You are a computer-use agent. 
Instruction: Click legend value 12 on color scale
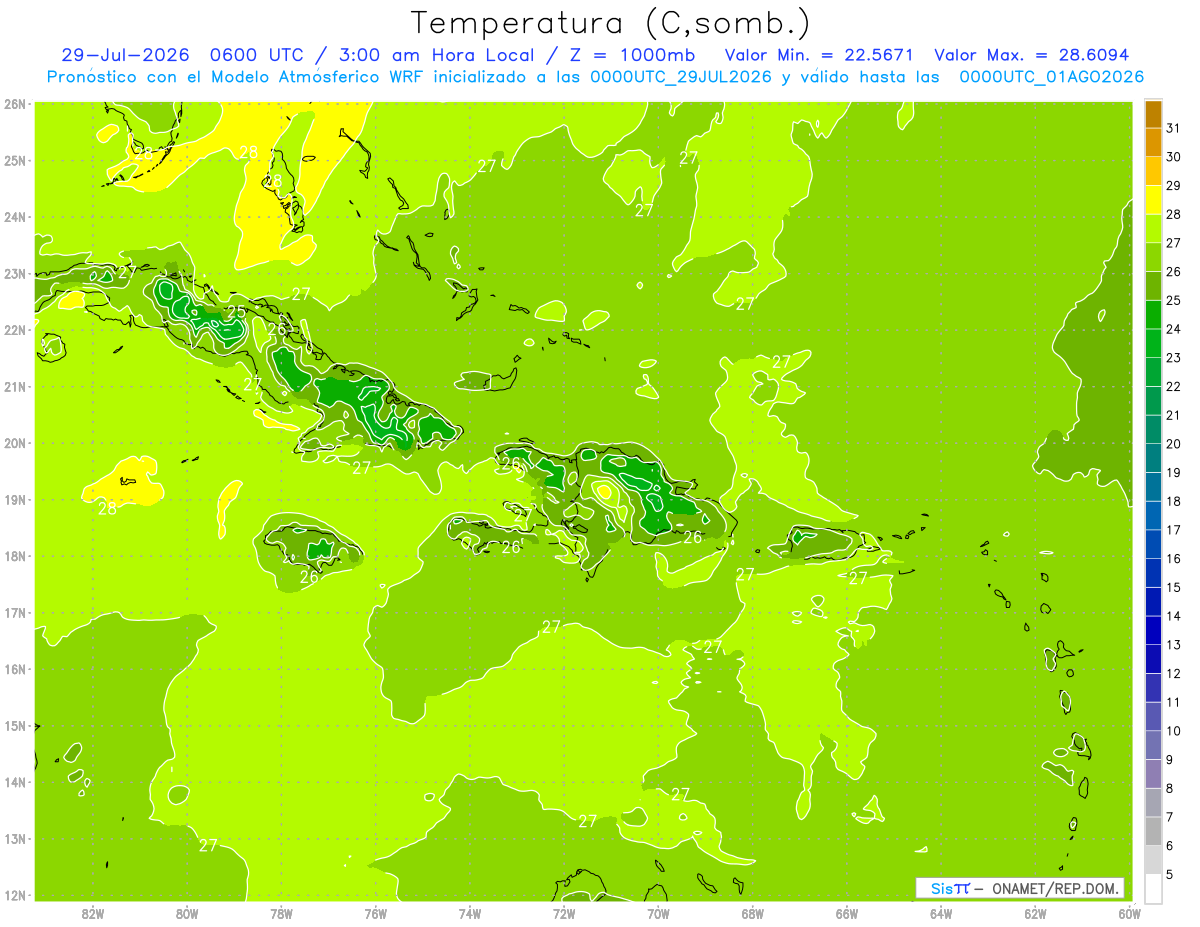(x=1173, y=673)
